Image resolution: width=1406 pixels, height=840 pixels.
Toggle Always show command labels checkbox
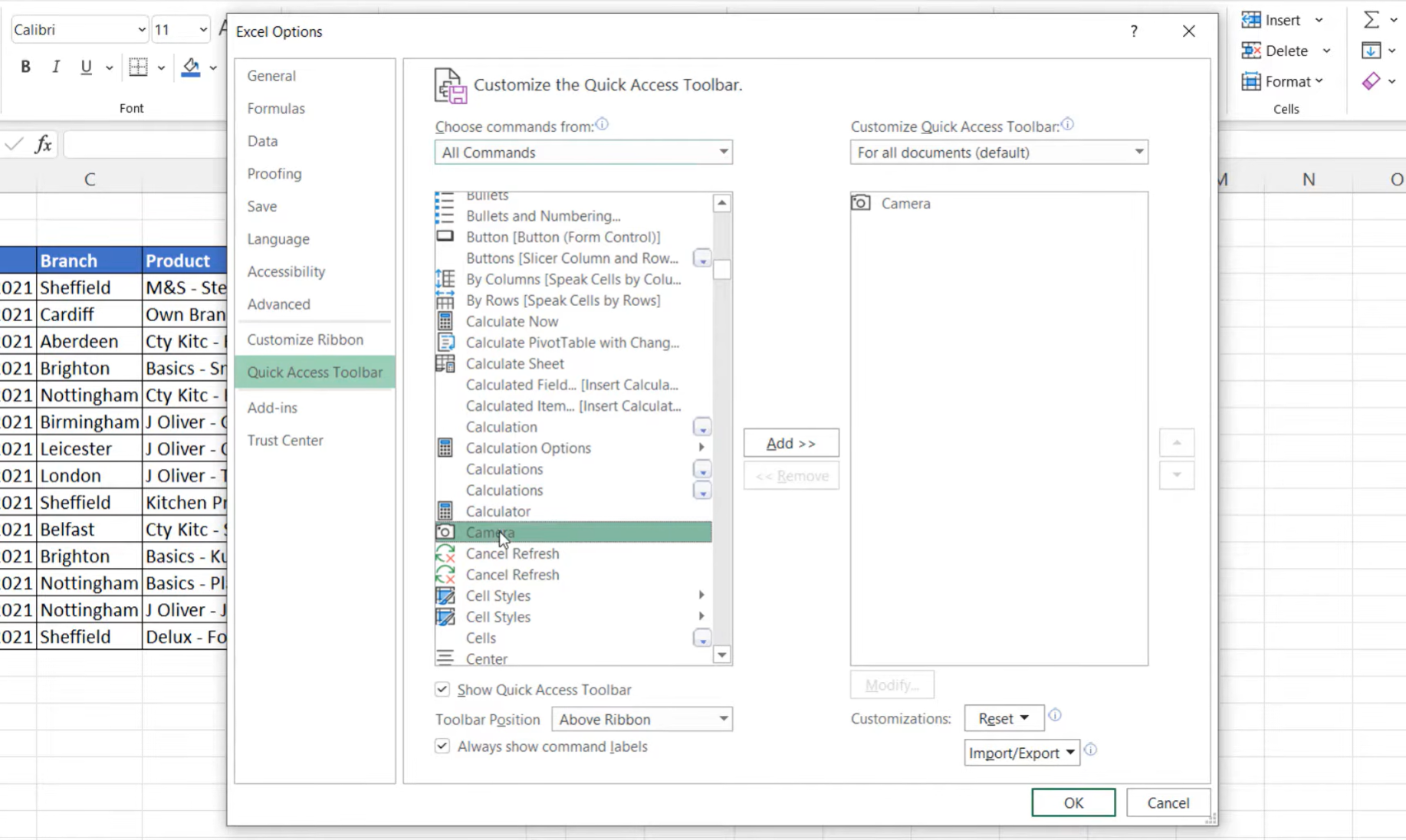442,746
